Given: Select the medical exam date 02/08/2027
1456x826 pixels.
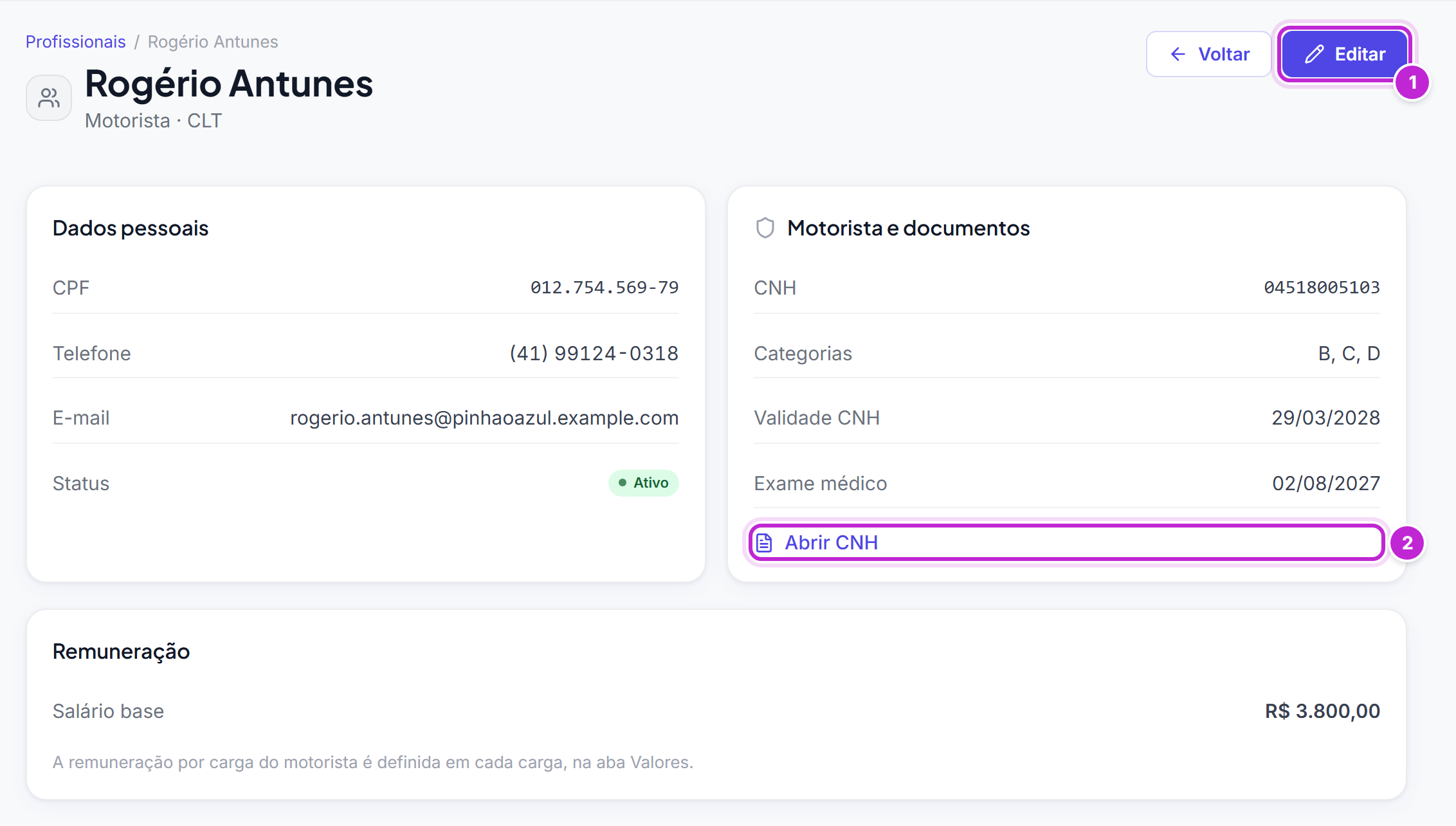Looking at the screenshot, I should (x=1326, y=483).
